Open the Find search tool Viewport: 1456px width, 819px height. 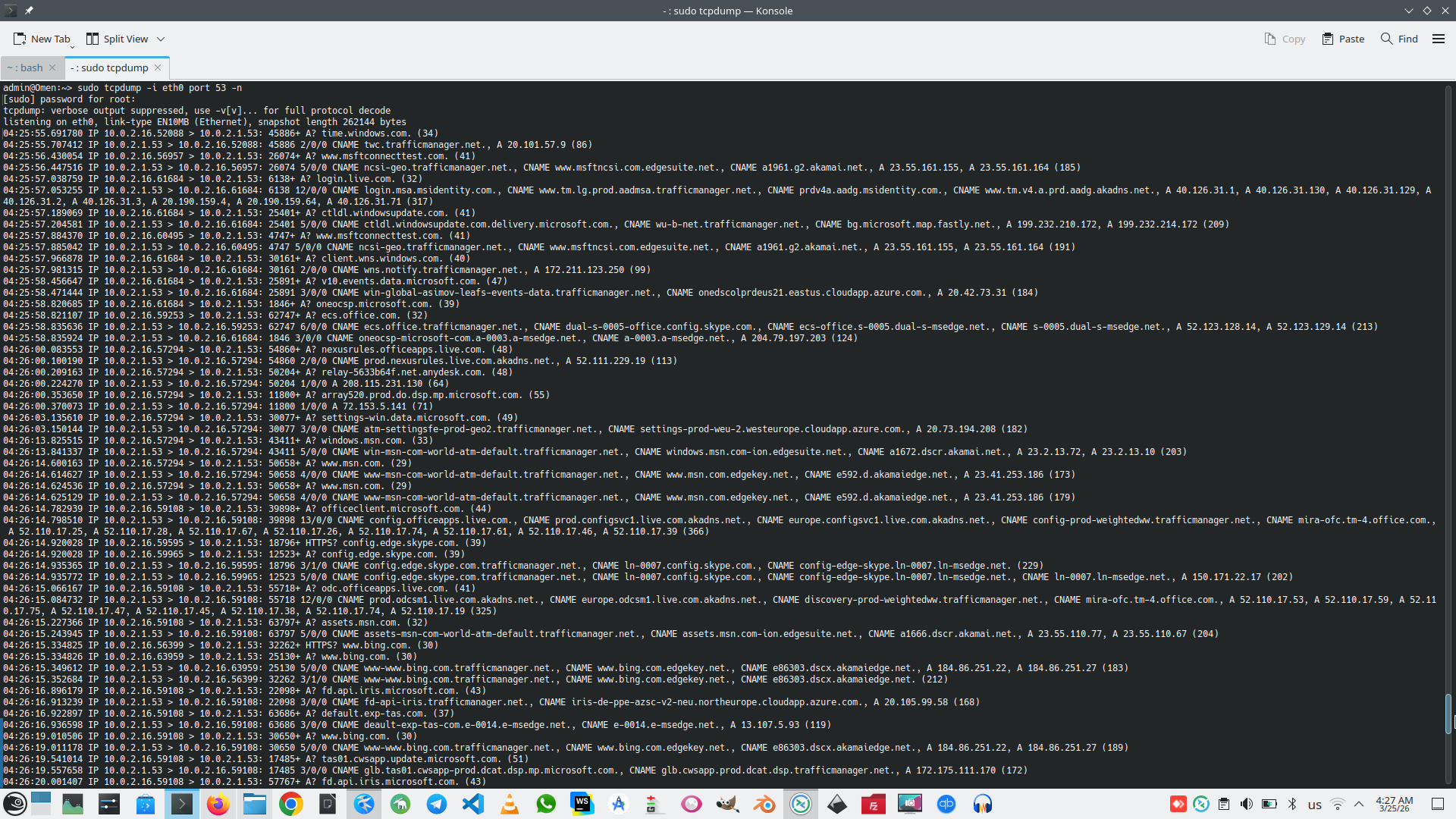[1399, 39]
